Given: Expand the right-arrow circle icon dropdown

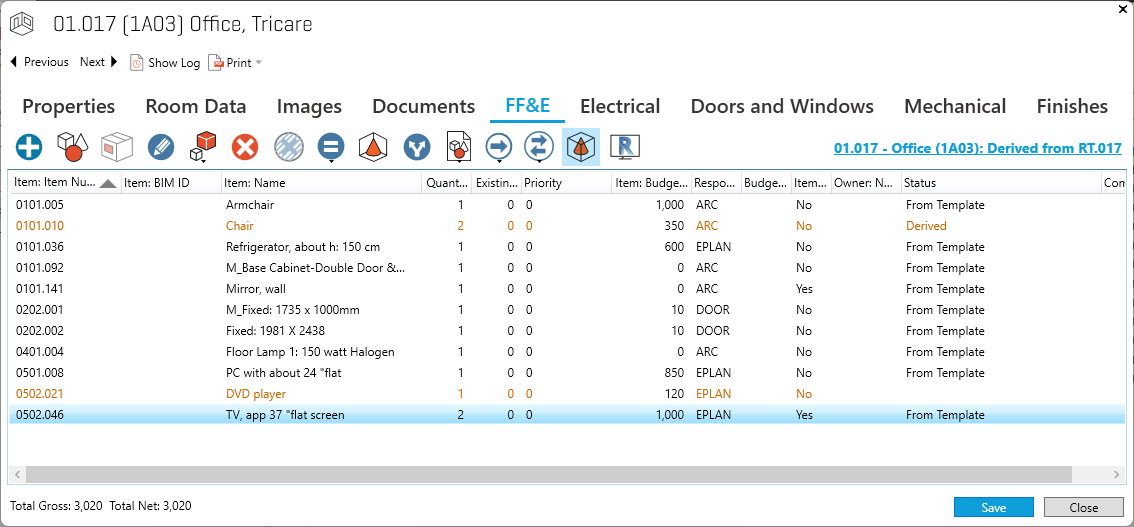Looking at the screenshot, I should 498,160.
